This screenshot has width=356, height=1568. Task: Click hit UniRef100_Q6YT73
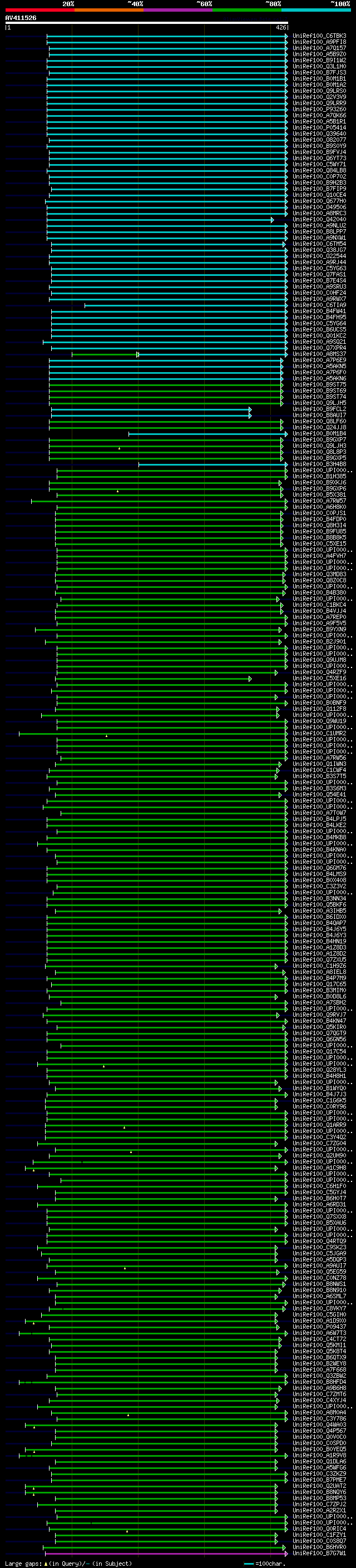[319, 159]
